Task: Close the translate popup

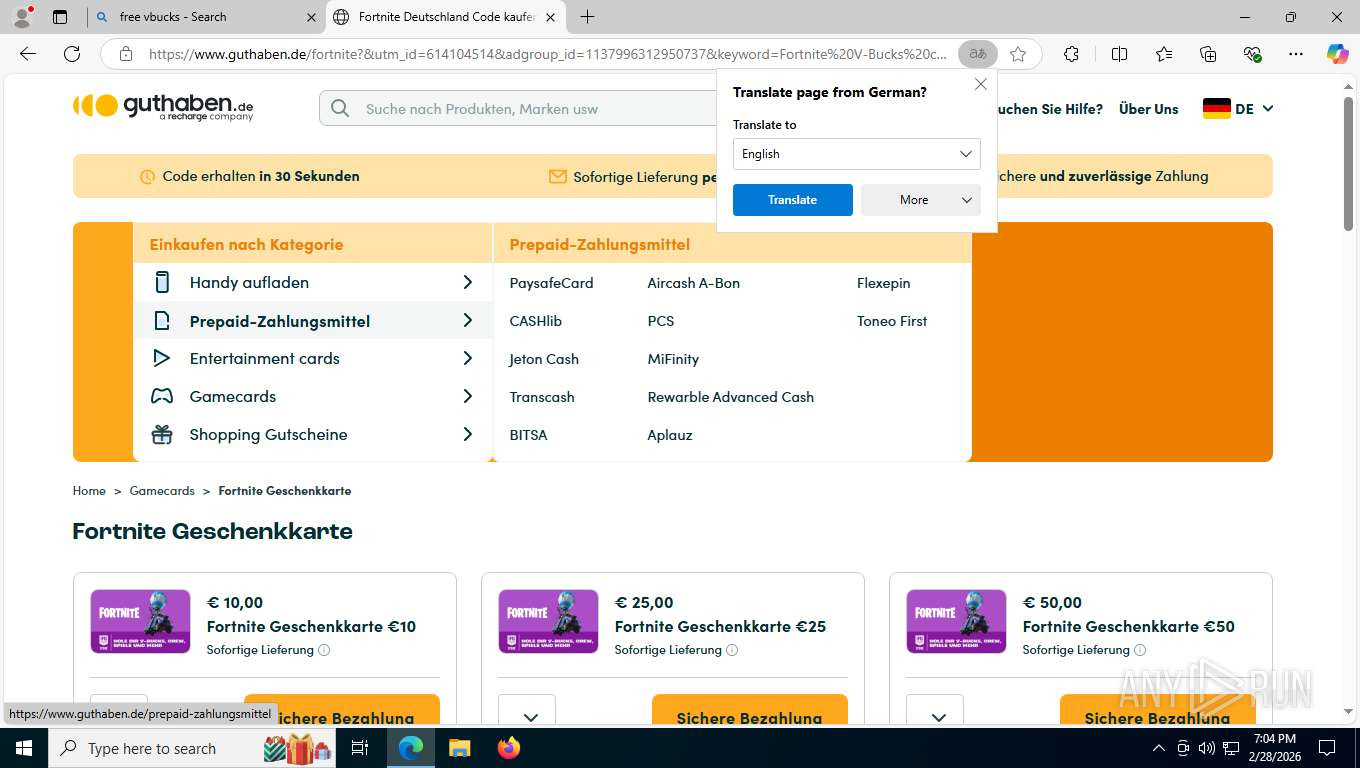Action: pos(981,85)
